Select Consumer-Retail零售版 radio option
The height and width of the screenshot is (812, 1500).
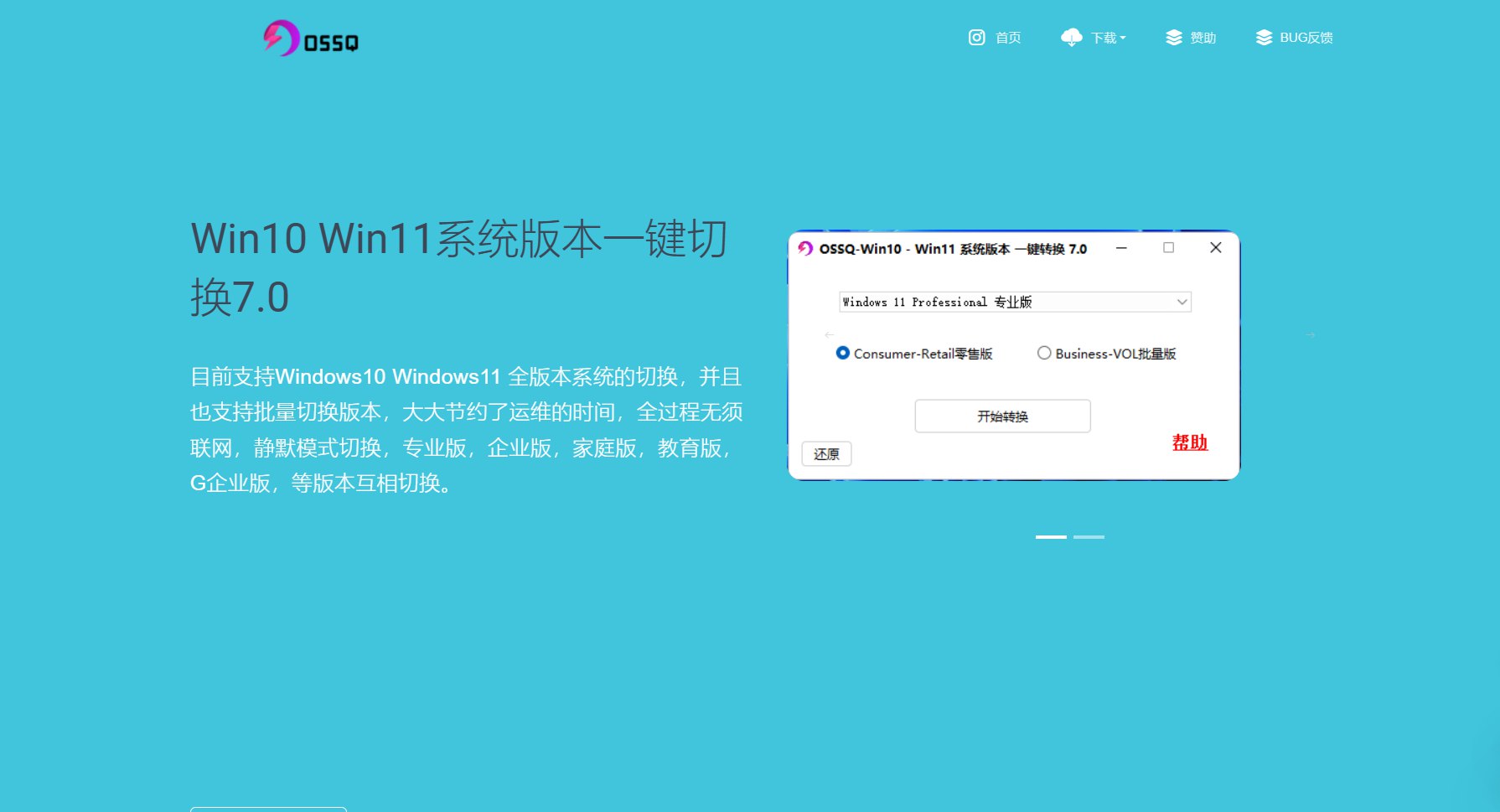coord(914,354)
